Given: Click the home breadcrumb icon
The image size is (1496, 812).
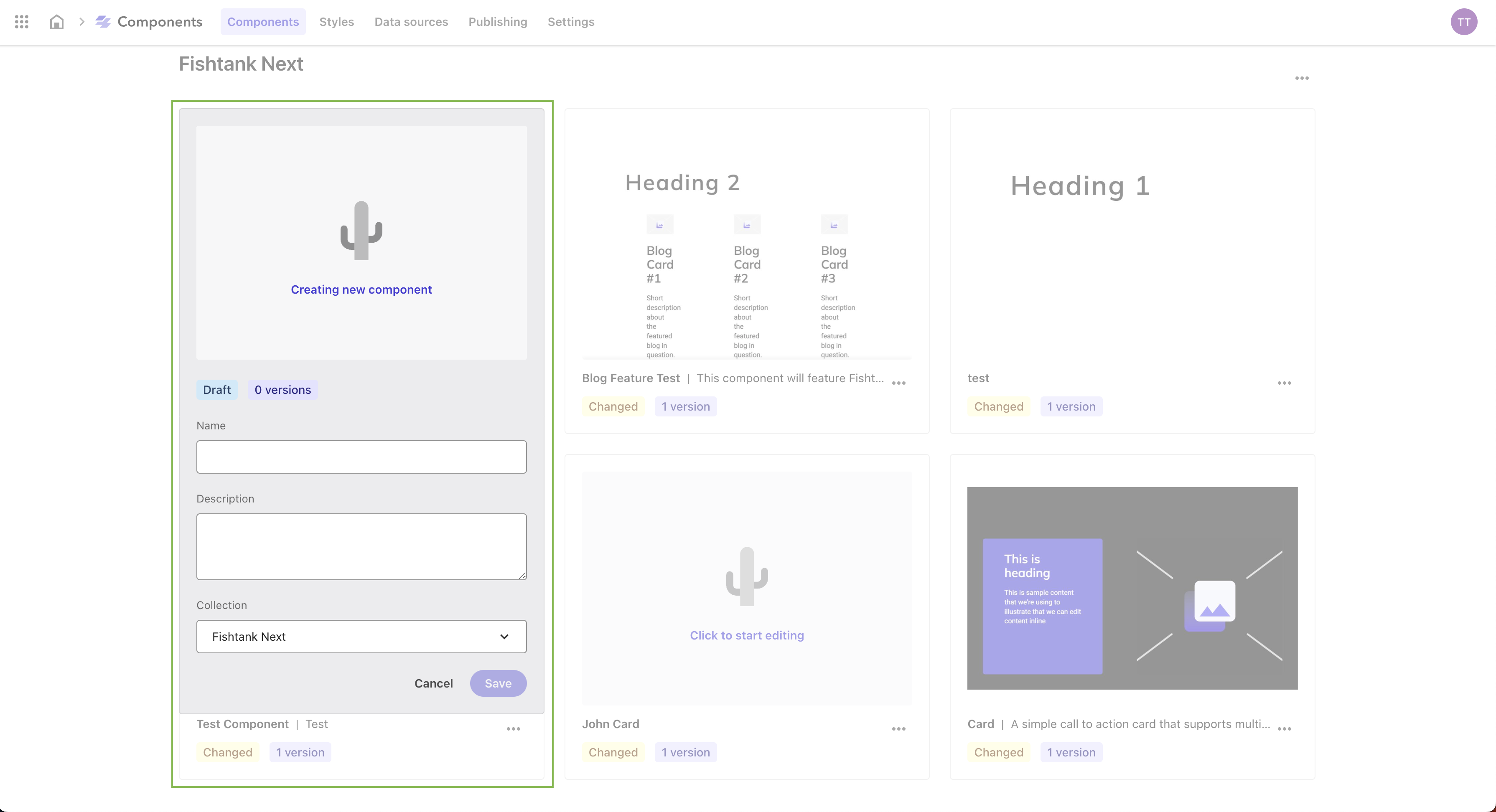Looking at the screenshot, I should [56, 21].
